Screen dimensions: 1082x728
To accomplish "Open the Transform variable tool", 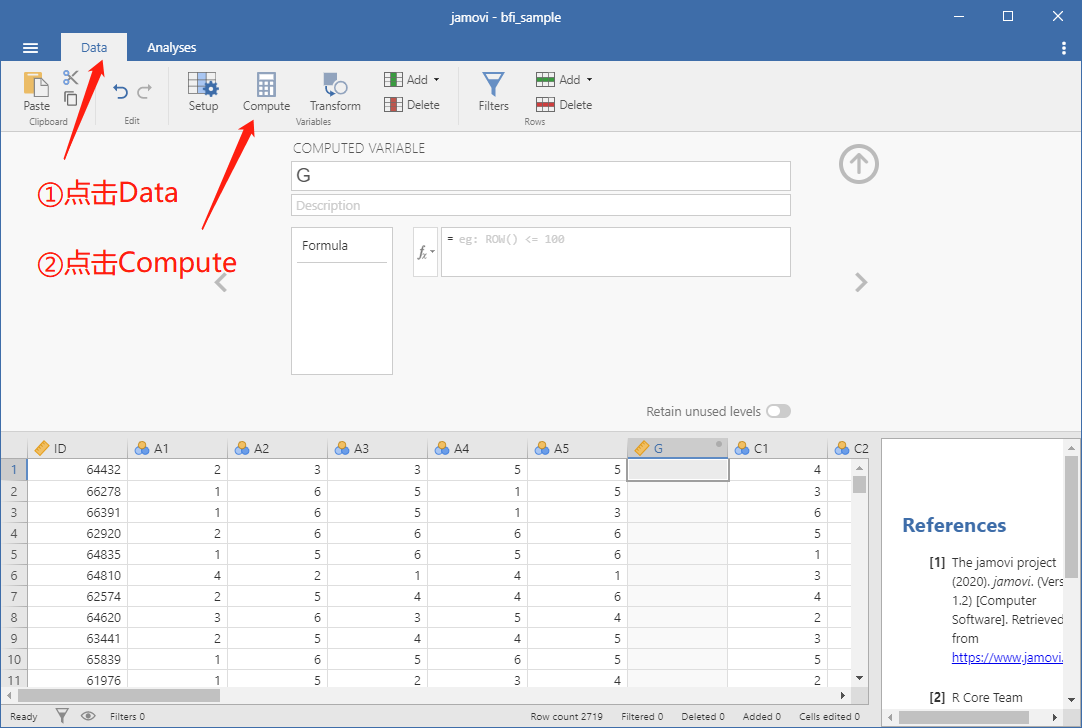I will [x=335, y=92].
